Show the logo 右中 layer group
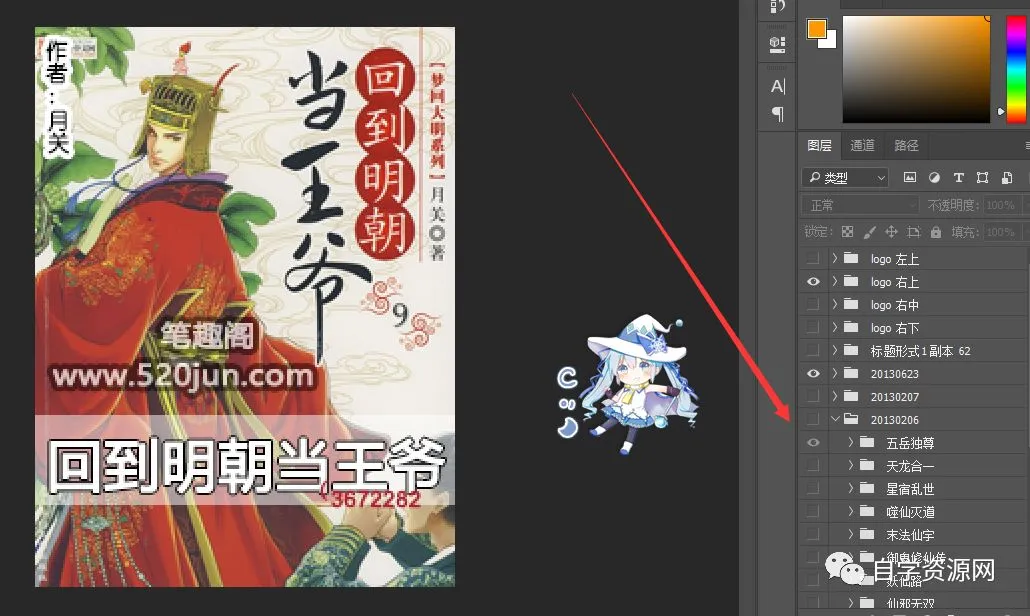1030x616 pixels. [813, 304]
